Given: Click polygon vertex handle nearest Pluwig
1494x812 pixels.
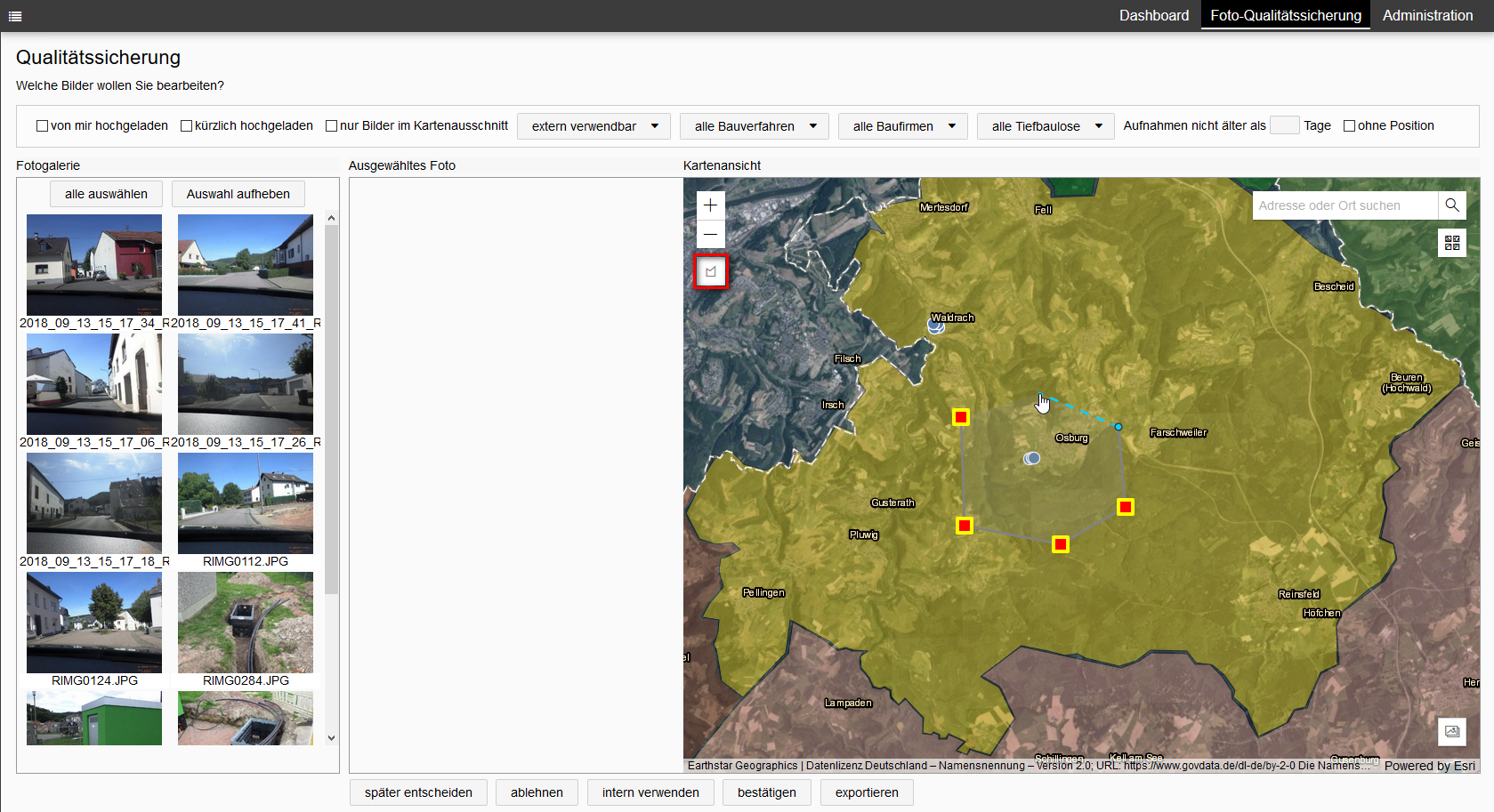Looking at the screenshot, I should click(965, 526).
